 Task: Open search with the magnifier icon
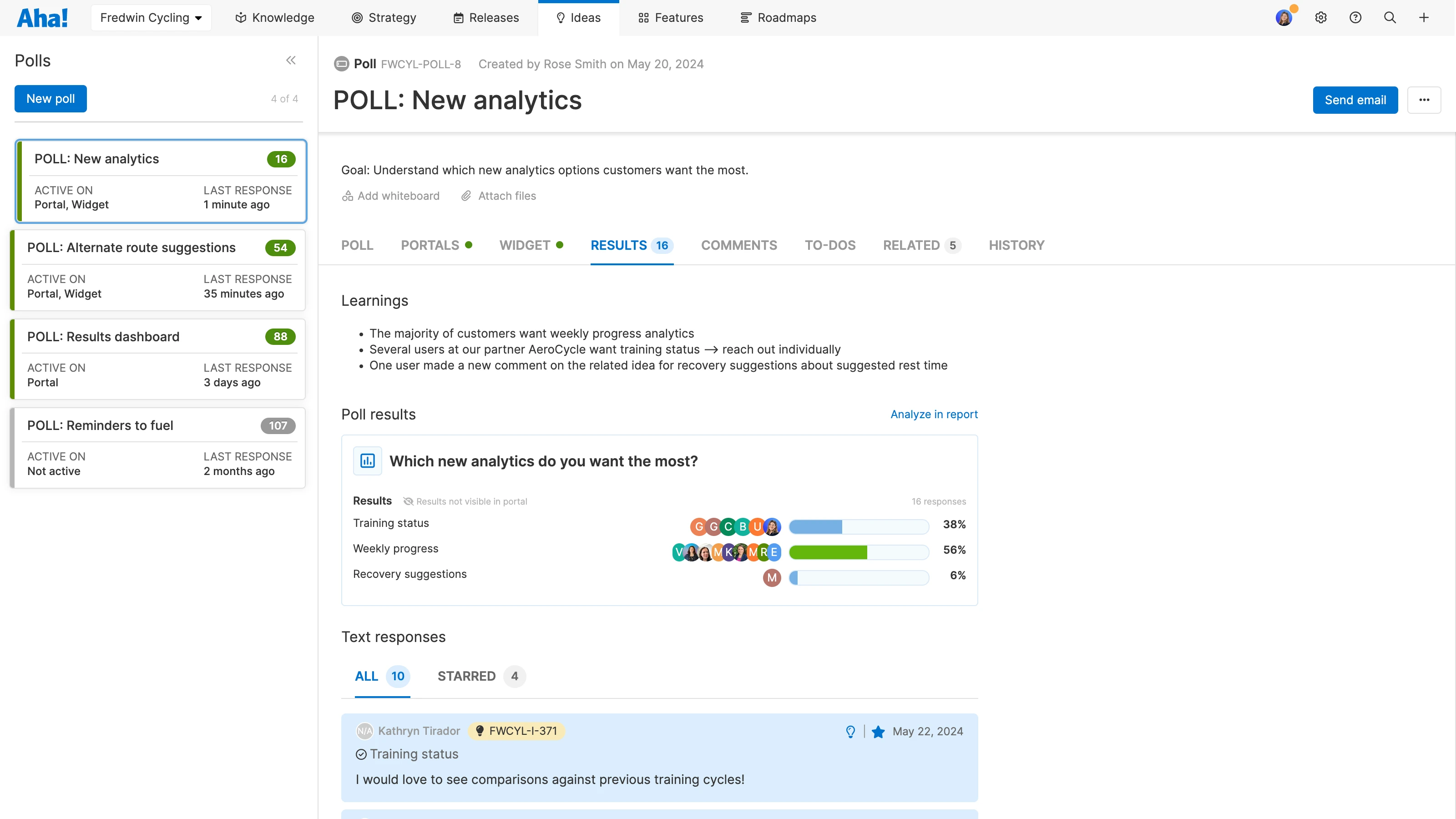pos(1390,18)
